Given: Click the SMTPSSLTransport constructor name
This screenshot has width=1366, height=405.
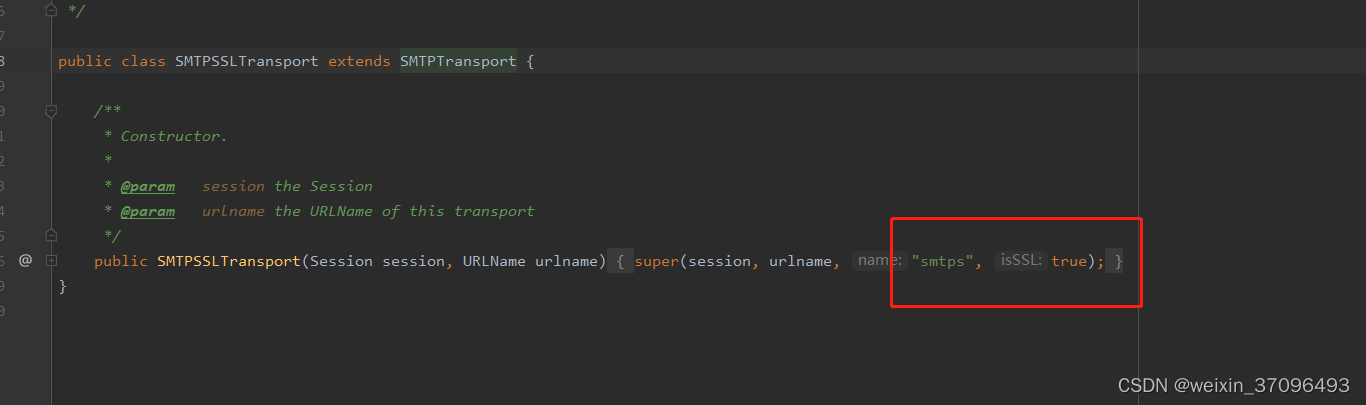Looking at the screenshot, I should [229, 261].
